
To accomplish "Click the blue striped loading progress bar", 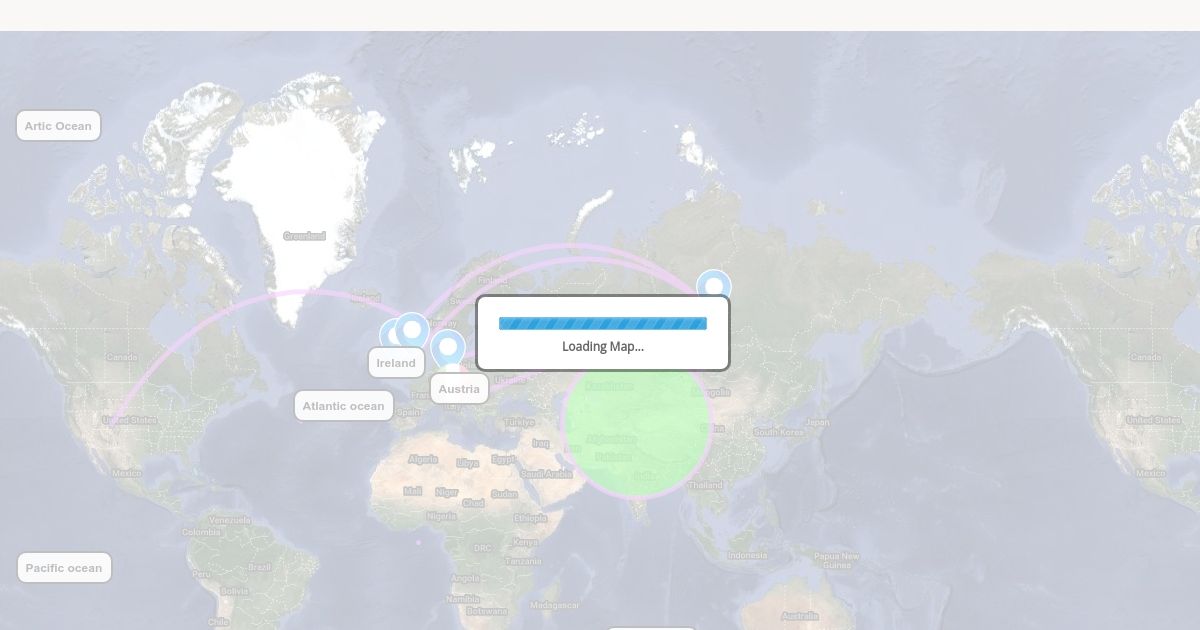I will click(602, 323).
